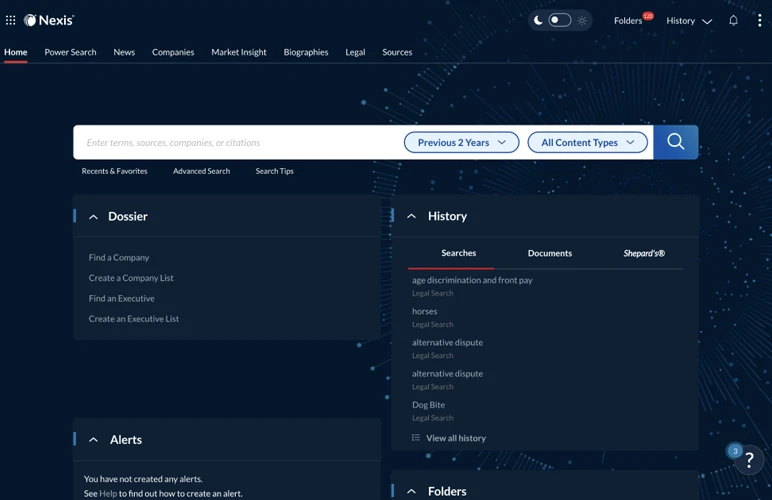The height and width of the screenshot is (500, 772).
Task: Open the notifications bell
Action: click(x=733, y=20)
